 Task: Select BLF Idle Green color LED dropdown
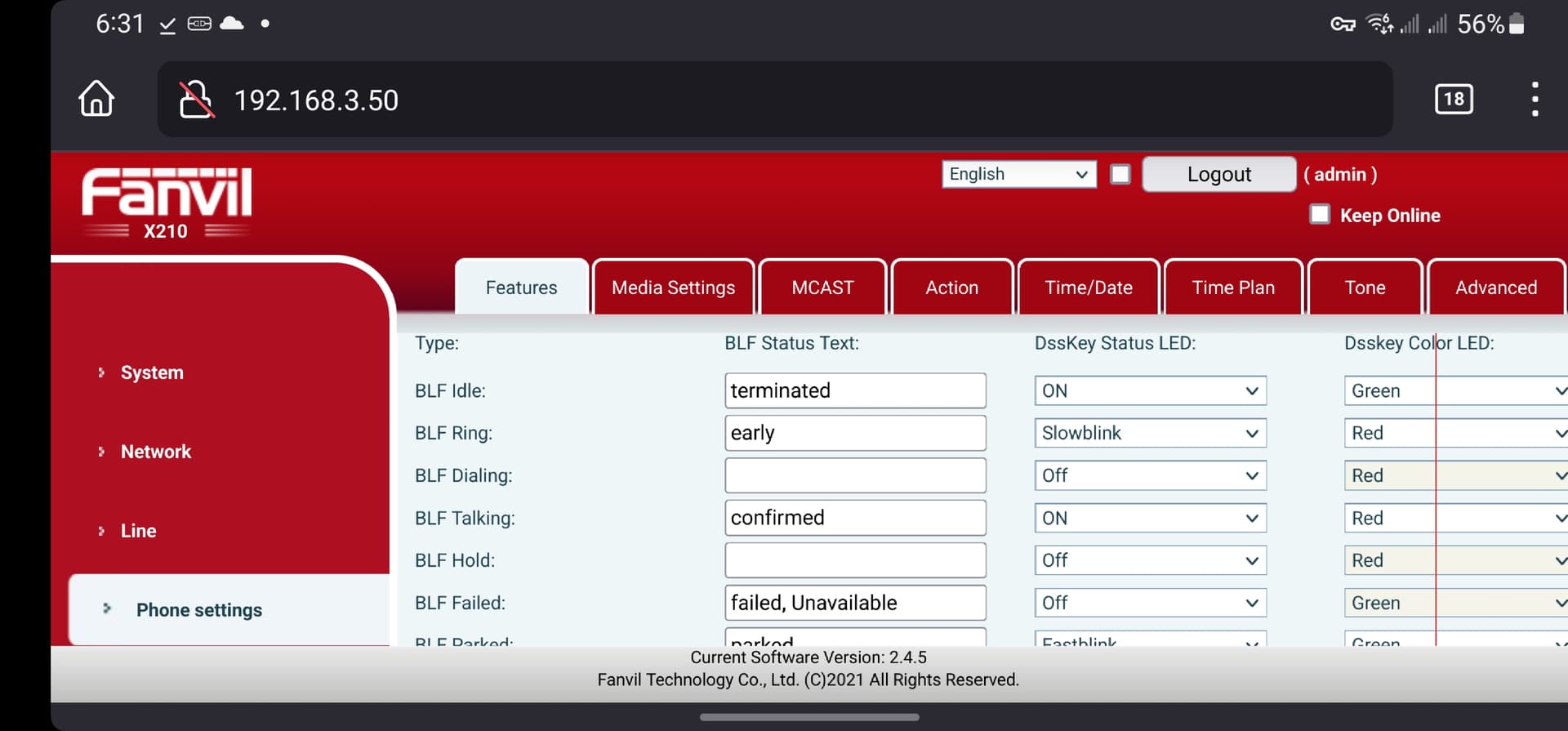(x=1454, y=391)
